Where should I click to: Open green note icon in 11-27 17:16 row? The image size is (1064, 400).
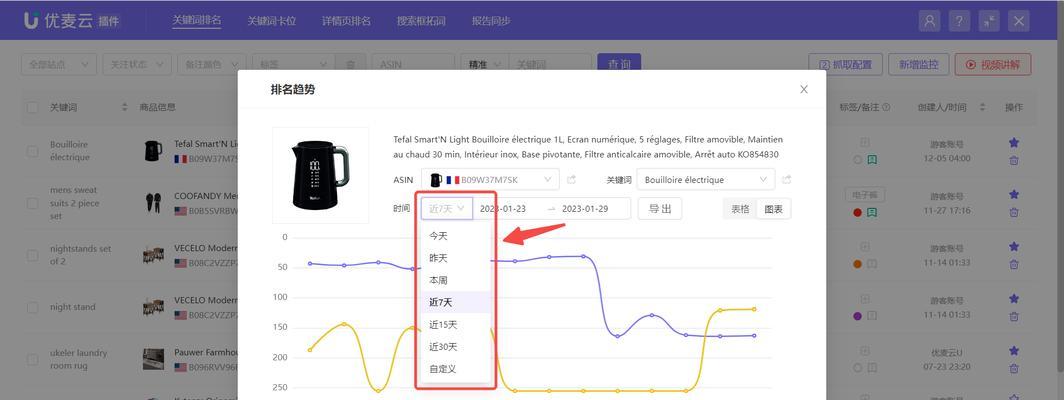coord(872,212)
